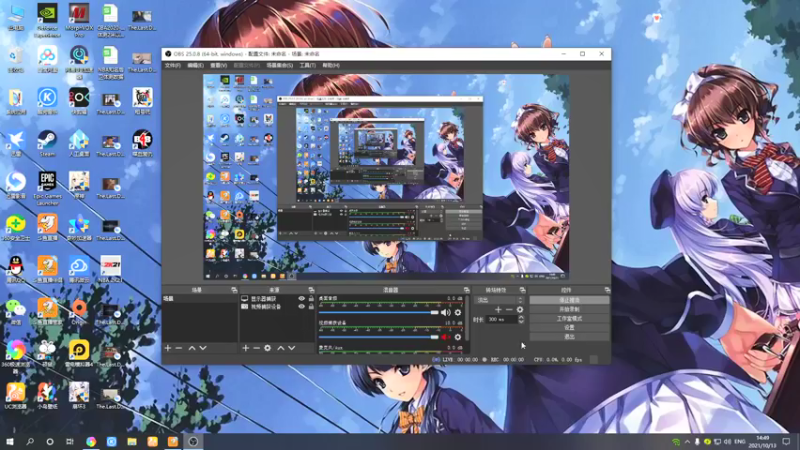Click the studio mode button in controls

point(569,318)
